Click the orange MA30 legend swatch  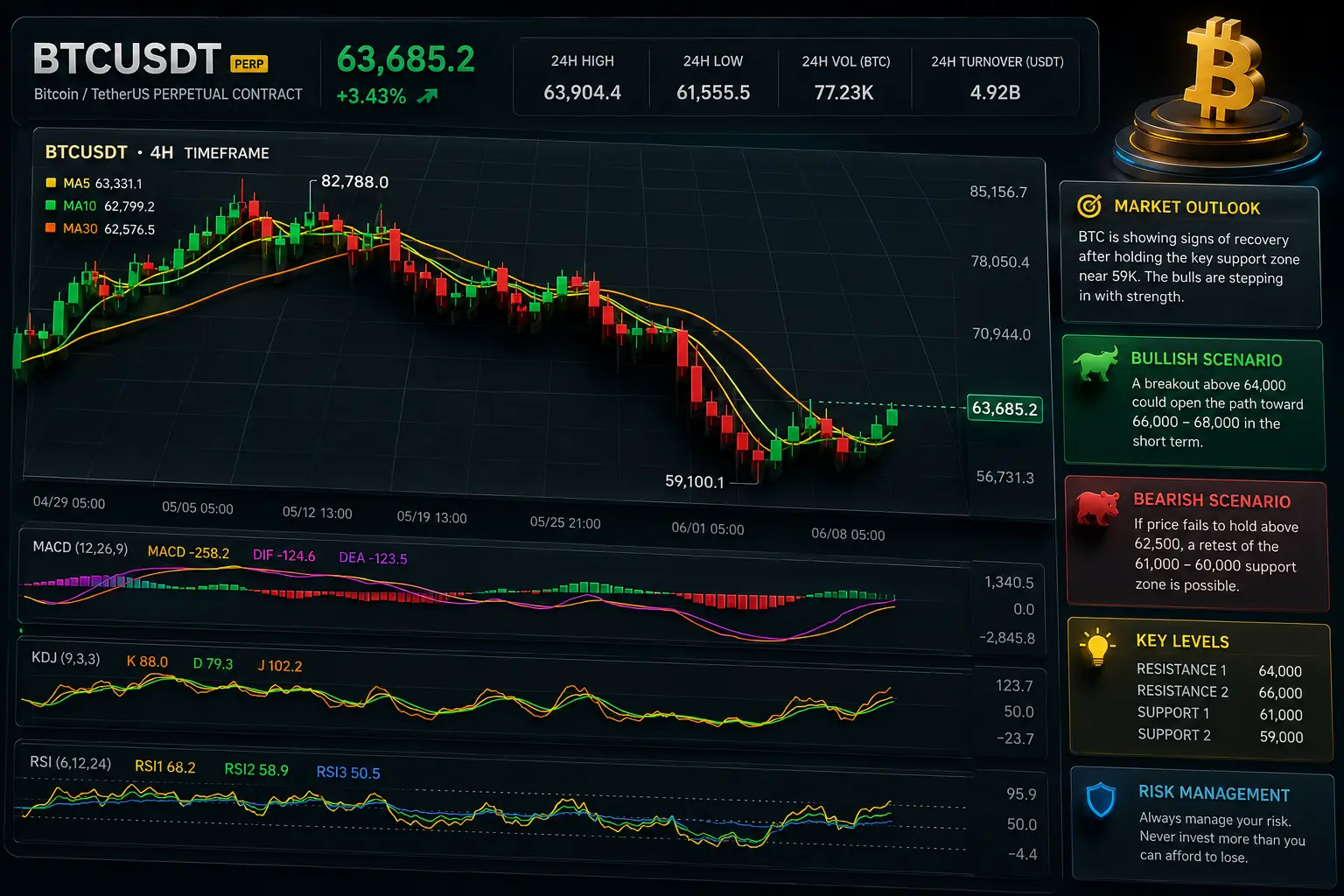51,228
